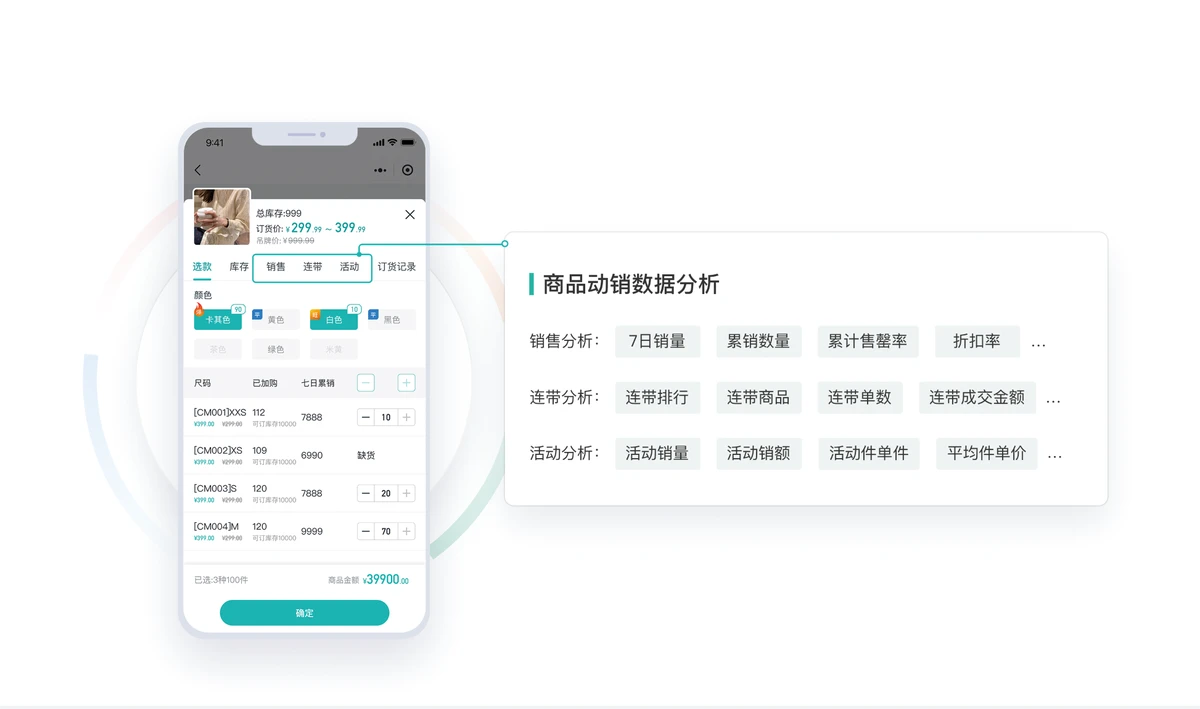Open the 活动 tab
1200x709 pixels.
(x=349, y=267)
